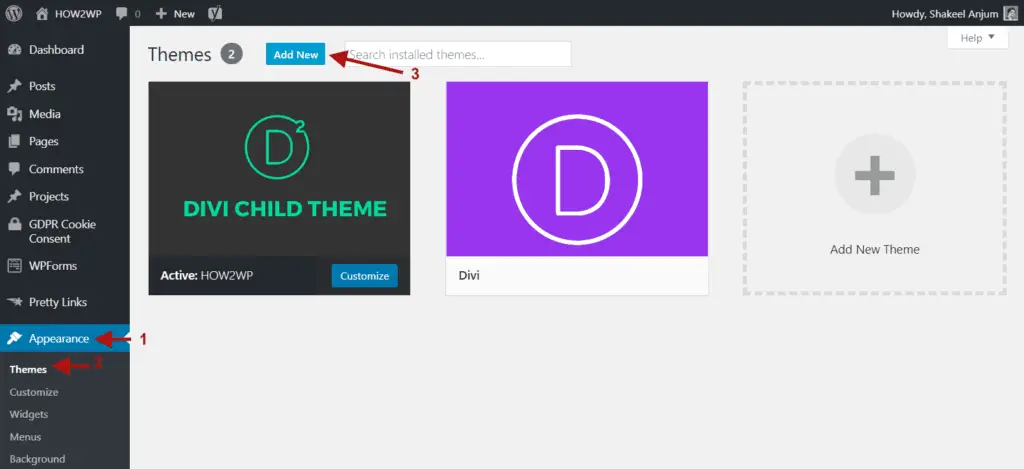1024x469 pixels.
Task: Open the HOW2WP site name link
Action: pyautogui.click(x=78, y=14)
